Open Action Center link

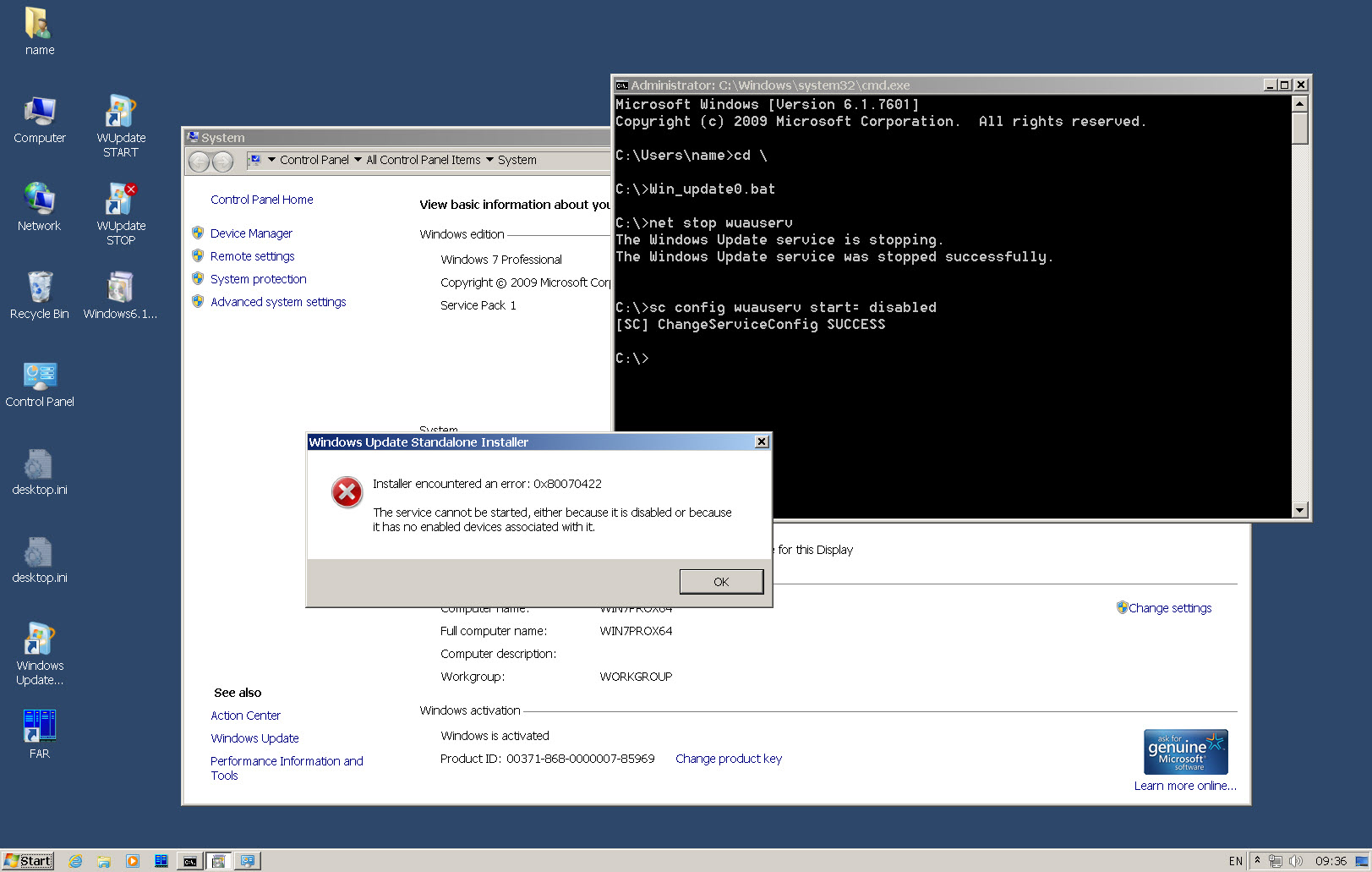coord(245,716)
